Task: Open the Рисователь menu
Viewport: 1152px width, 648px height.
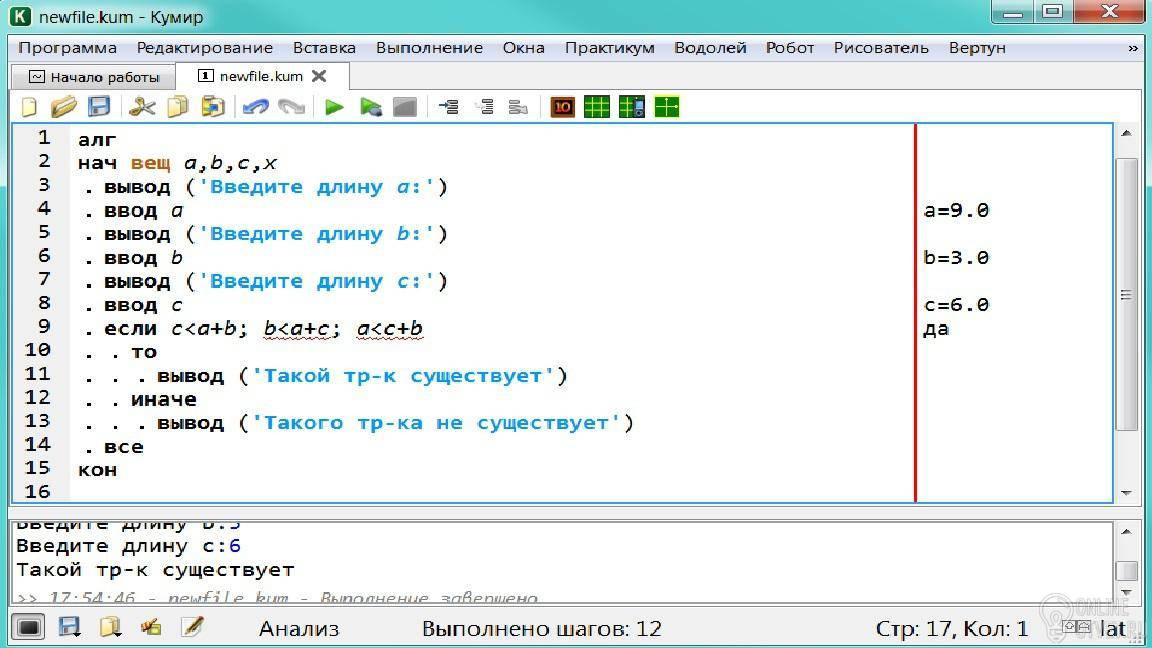Action: pos(882,48)
